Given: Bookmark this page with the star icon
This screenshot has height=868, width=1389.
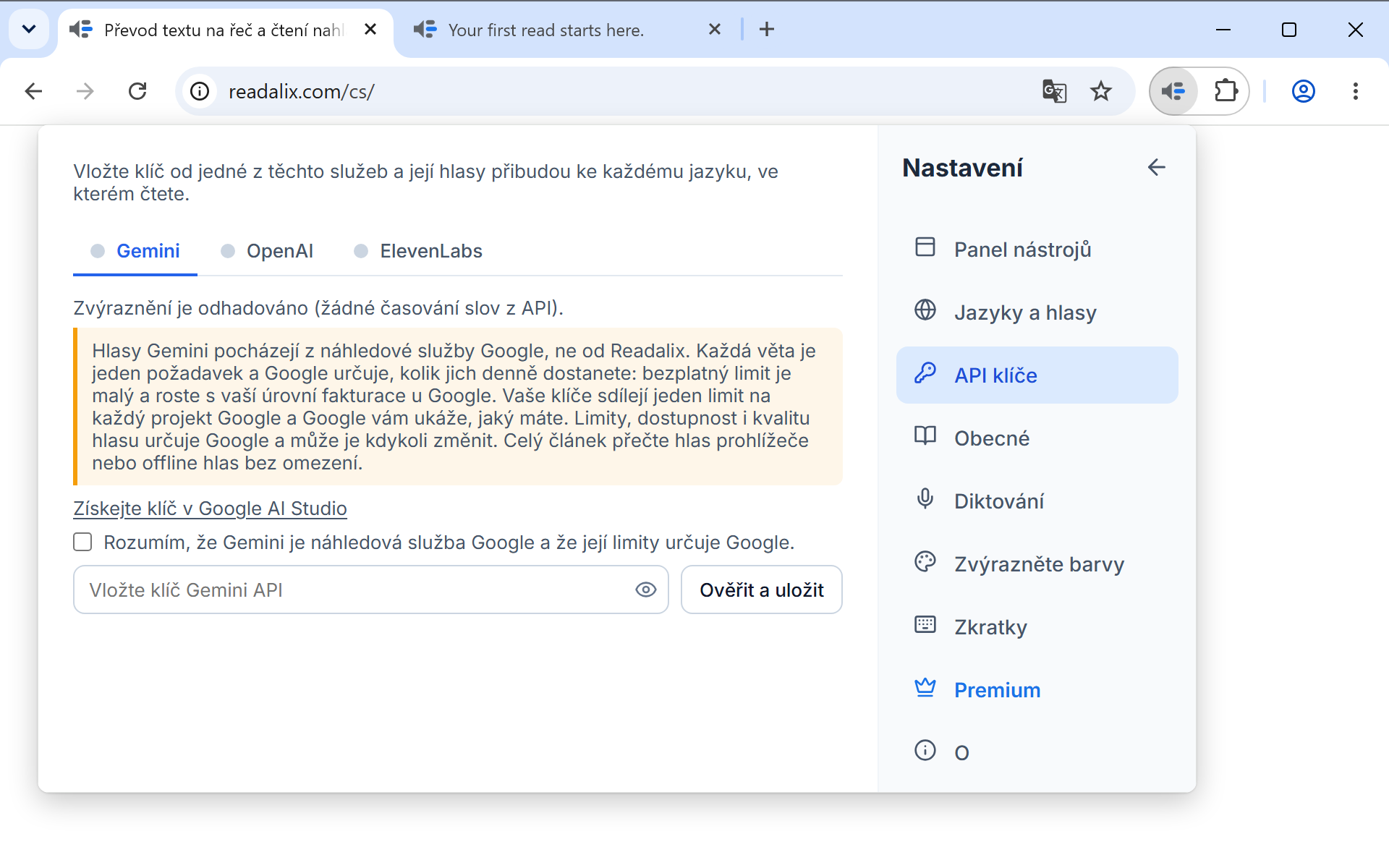Looking at the screenshot, I should 1101,91.
